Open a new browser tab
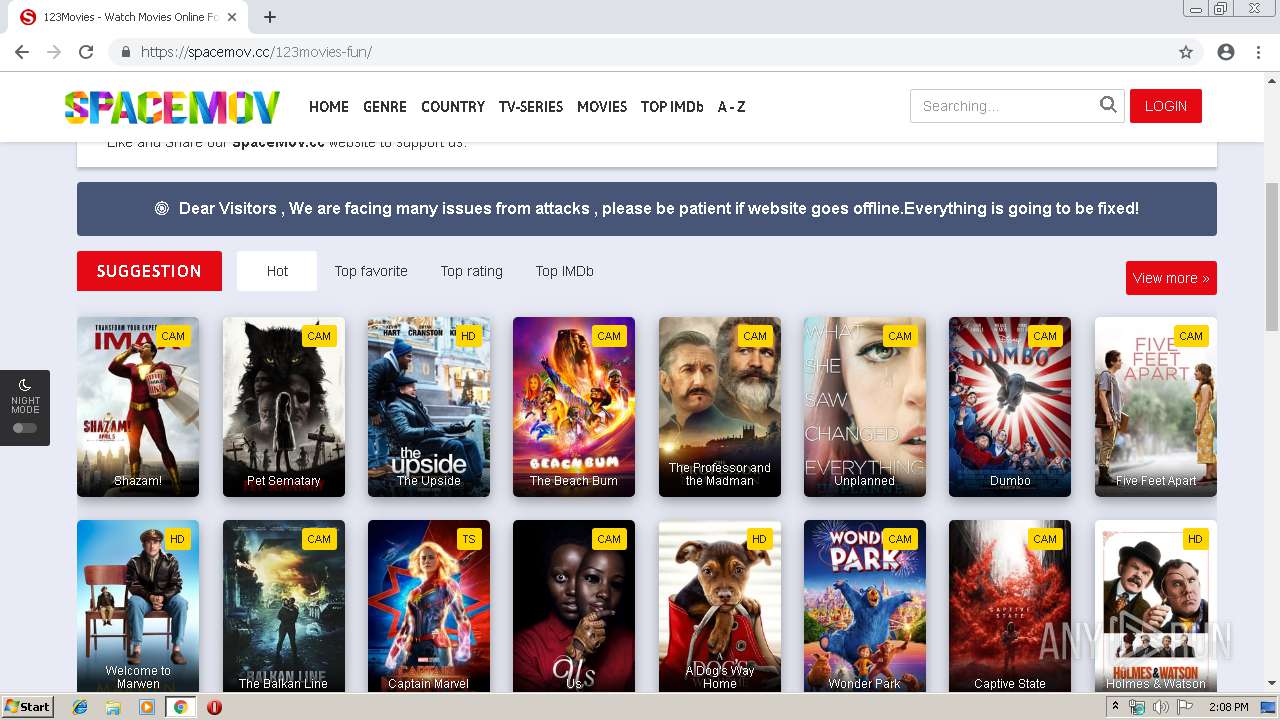Image resolution: width=1280 pixels, height=720 pixels. click(x=270, y=17)
